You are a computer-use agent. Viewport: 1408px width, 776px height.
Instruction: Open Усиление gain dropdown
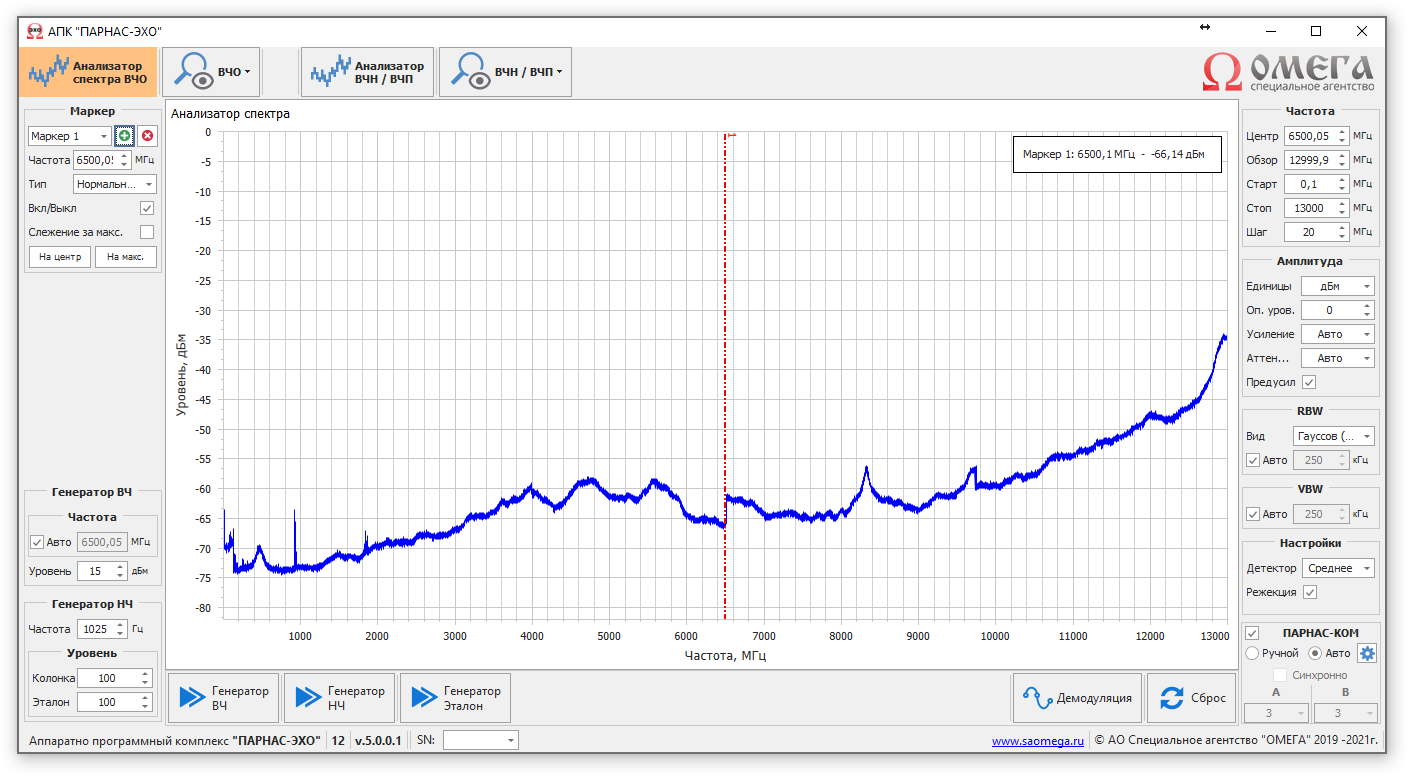pyautogui.click(x=1338, y=334)
